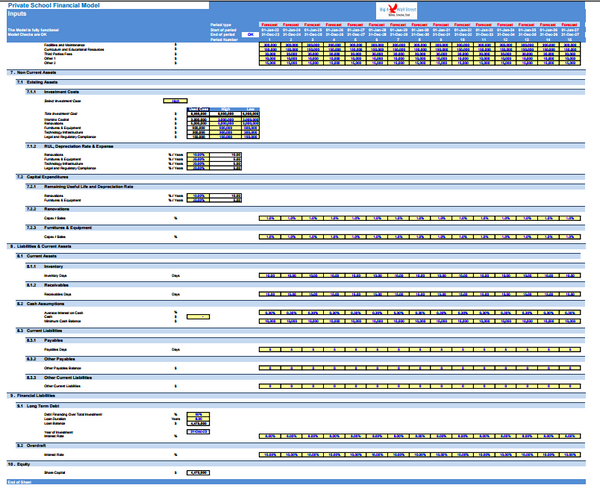600x494 pixels.
Task: Select first Inventory Days forecast cell
Action: point(270,273)
